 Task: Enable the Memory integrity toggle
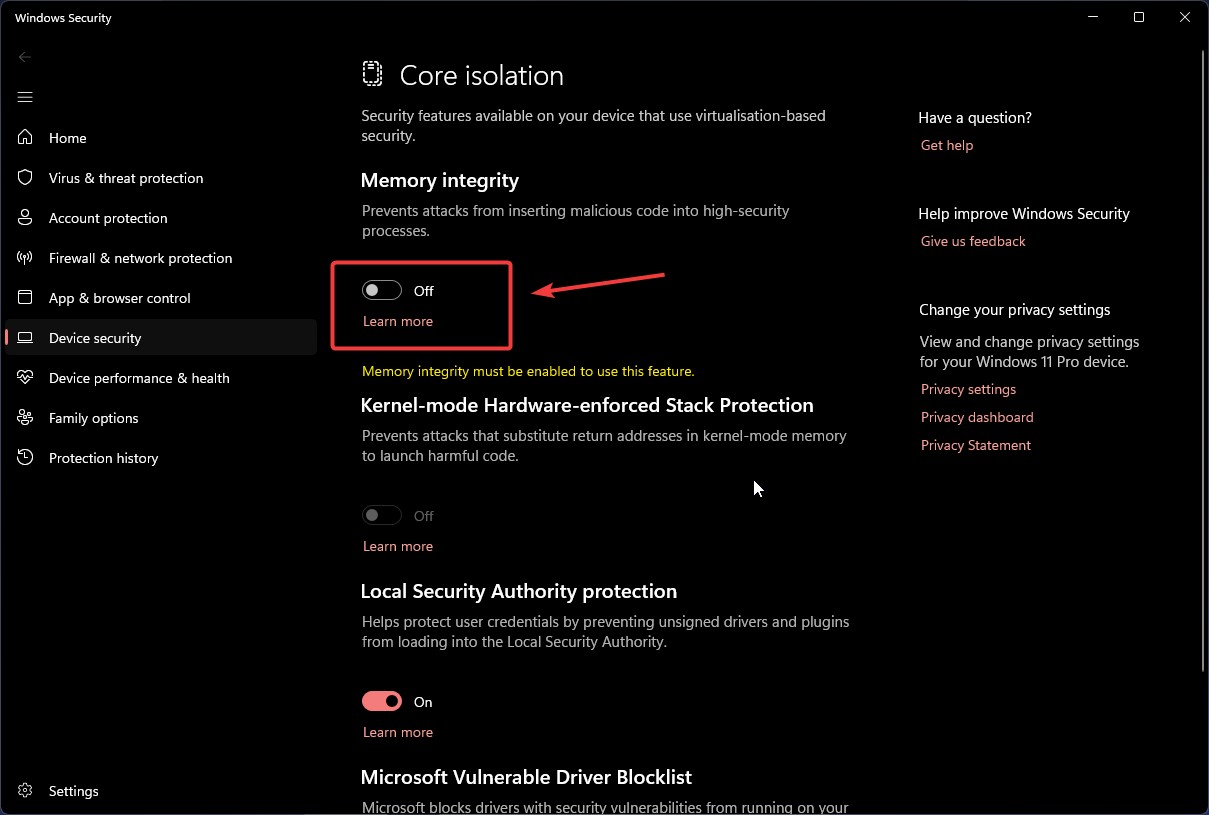coord(381,290)
